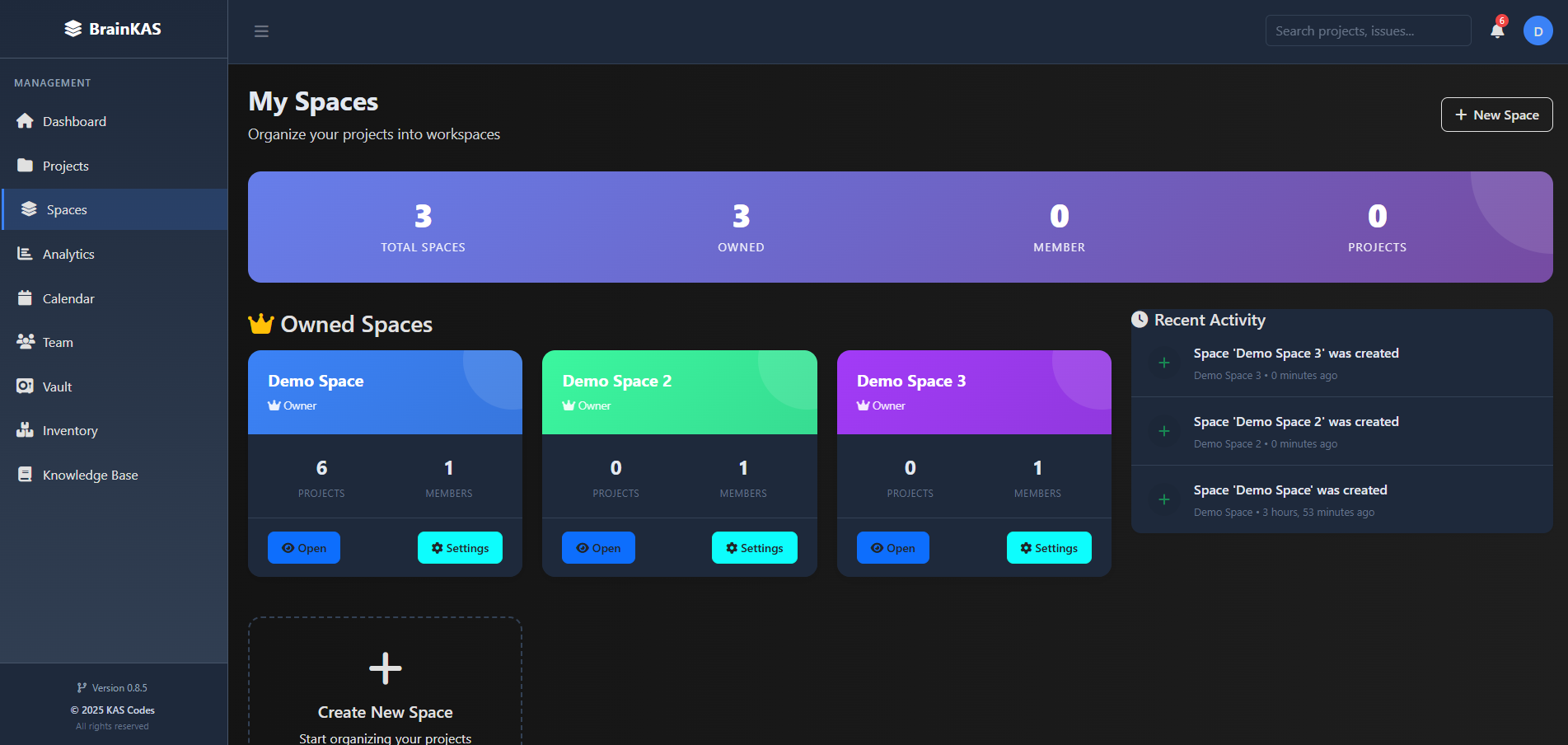Select the 'Demo Space 2' was created activity
1568x745 pixels.
[x=1295, y=422]
